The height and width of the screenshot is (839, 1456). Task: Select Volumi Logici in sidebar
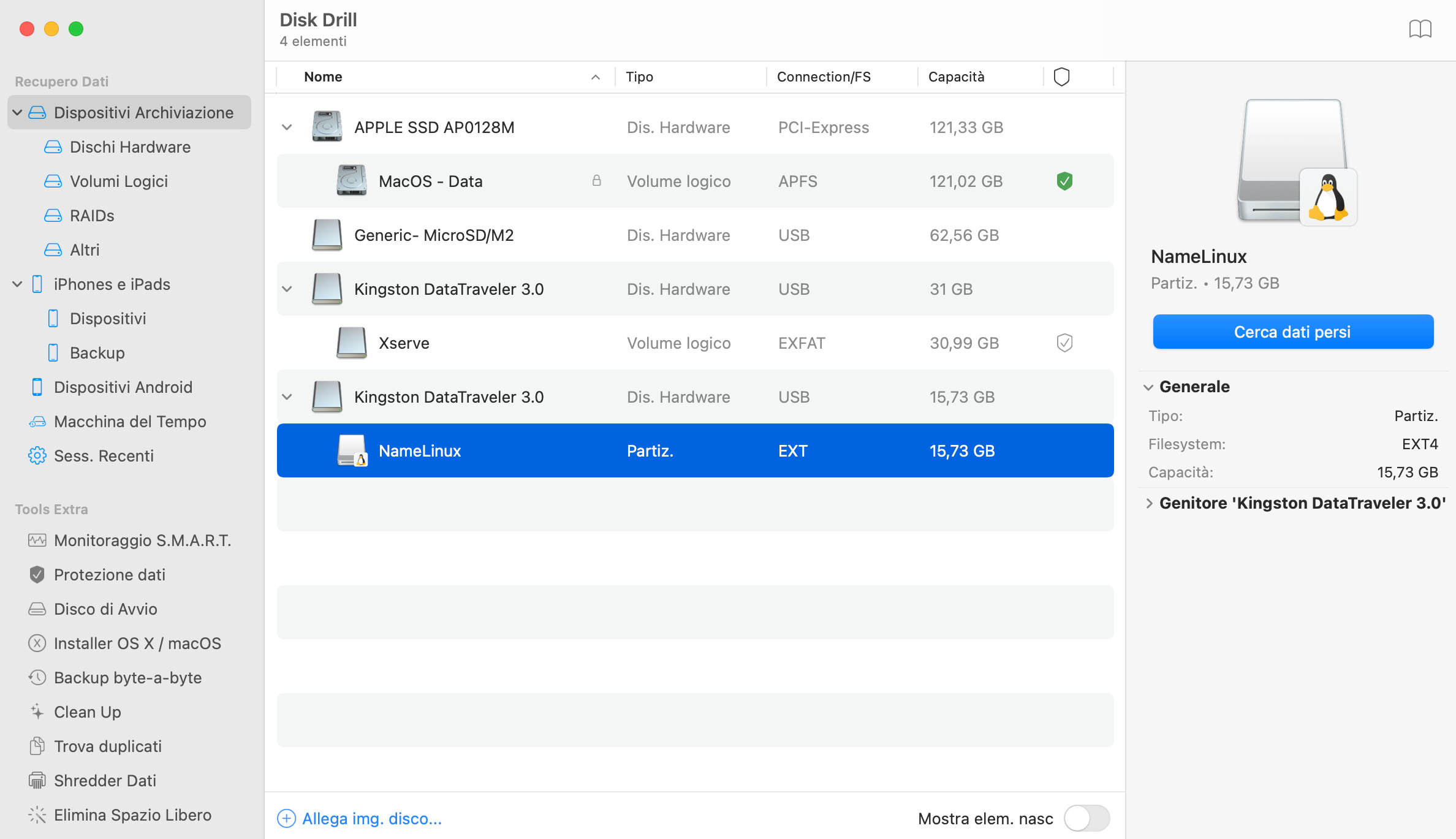pos(130,181)
